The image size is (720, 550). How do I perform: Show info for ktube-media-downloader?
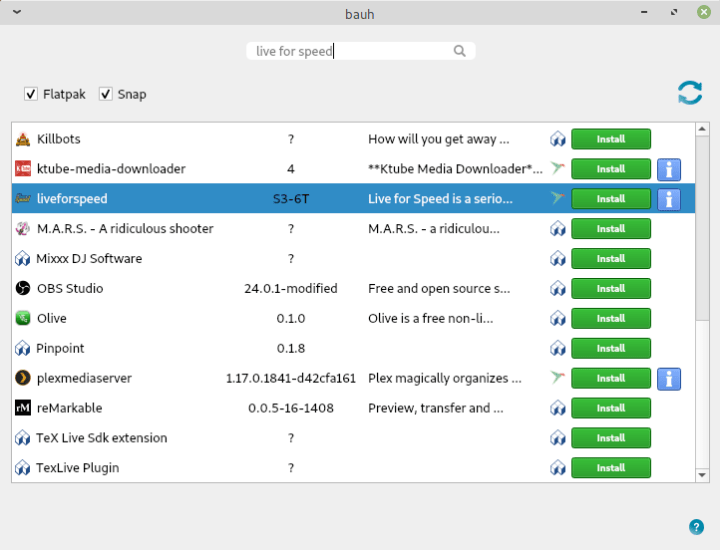[669, 170]
